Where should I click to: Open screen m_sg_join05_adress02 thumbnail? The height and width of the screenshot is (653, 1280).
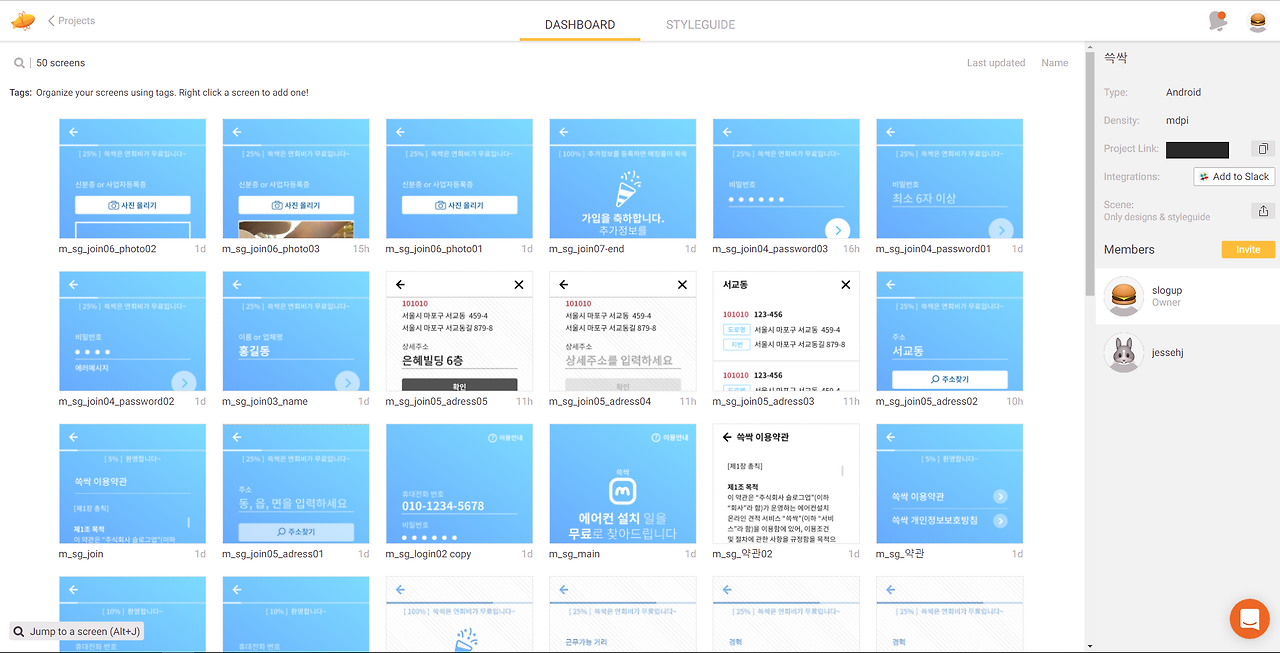pos(949,331)
